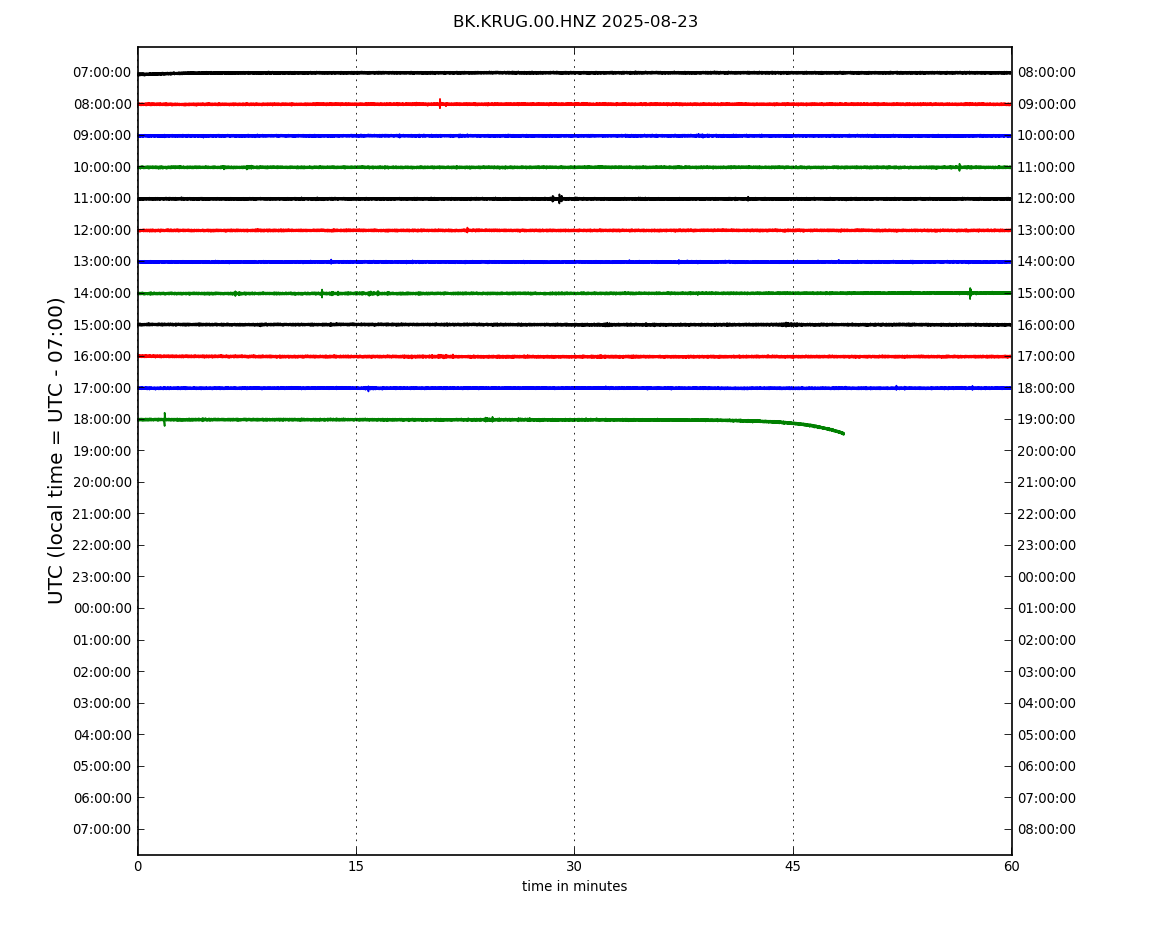The height and width of the screenshot is (950, 1150).
Task: Click the green spike at the start of the 18:00:00 trace
Action: [164, 420]
